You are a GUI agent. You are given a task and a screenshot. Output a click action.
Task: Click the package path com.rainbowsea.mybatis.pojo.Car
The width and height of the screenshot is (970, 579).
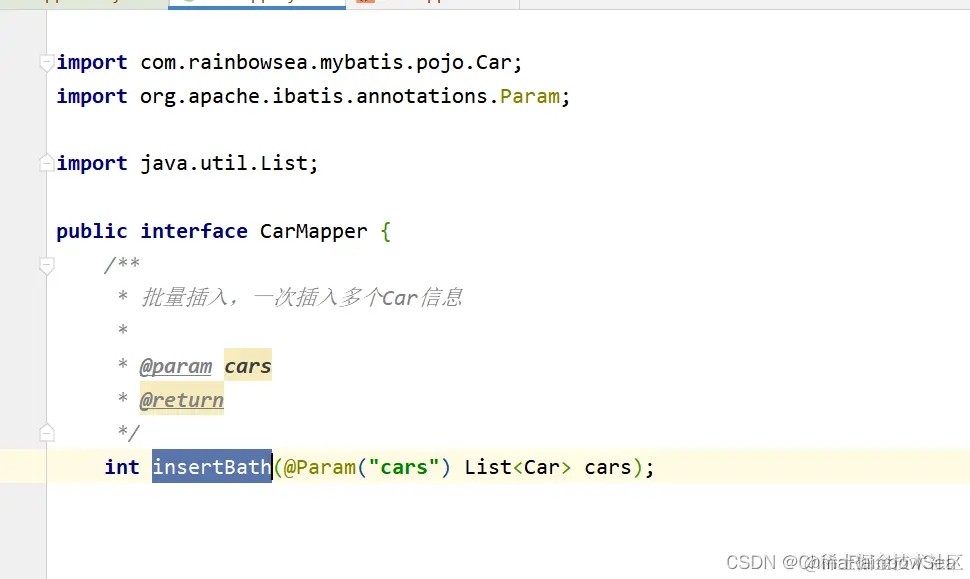pos(326,62)
